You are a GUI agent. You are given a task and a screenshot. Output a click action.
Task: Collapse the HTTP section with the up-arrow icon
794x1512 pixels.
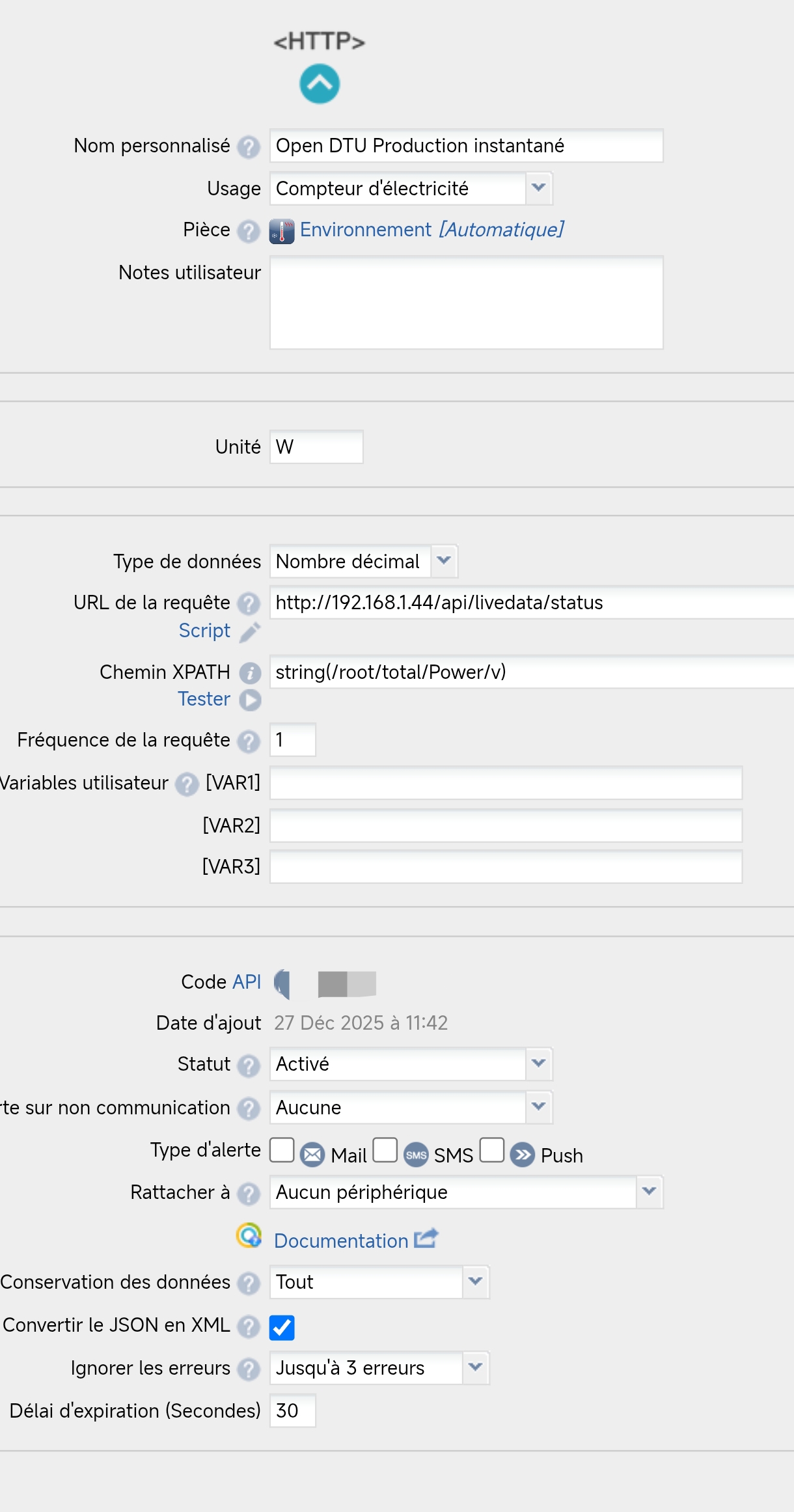[x=319, y=84]
